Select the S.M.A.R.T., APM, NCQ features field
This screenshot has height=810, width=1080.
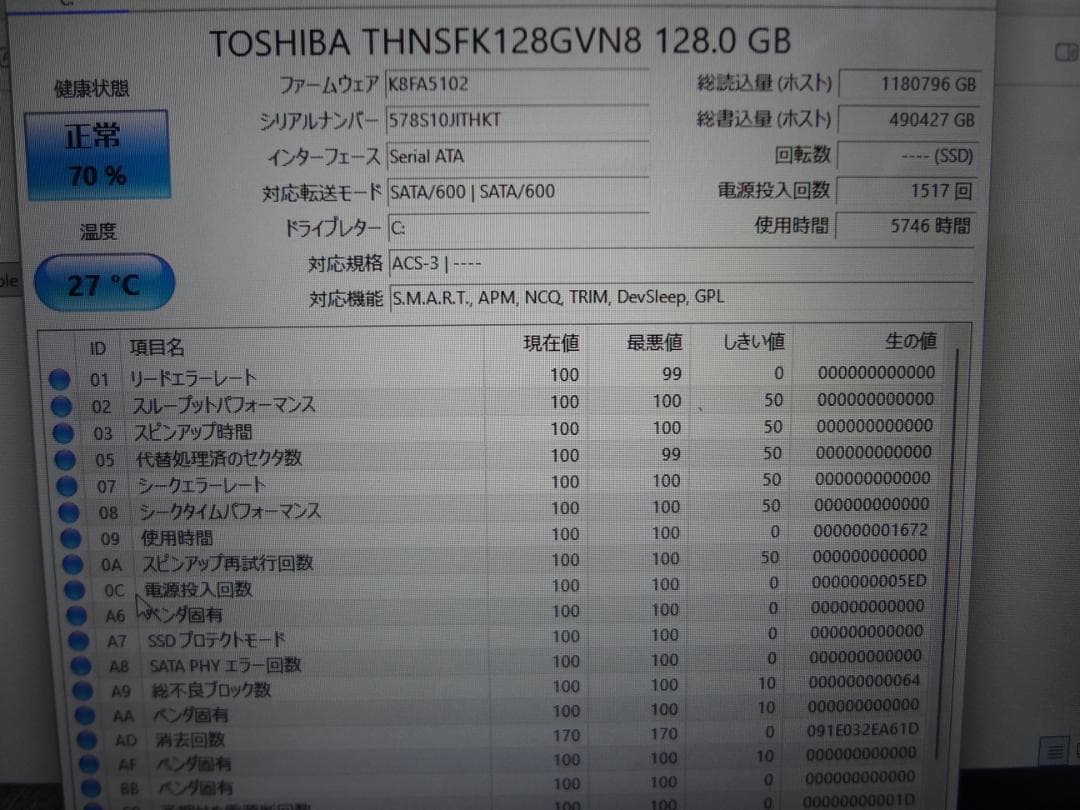pos(682,298)
